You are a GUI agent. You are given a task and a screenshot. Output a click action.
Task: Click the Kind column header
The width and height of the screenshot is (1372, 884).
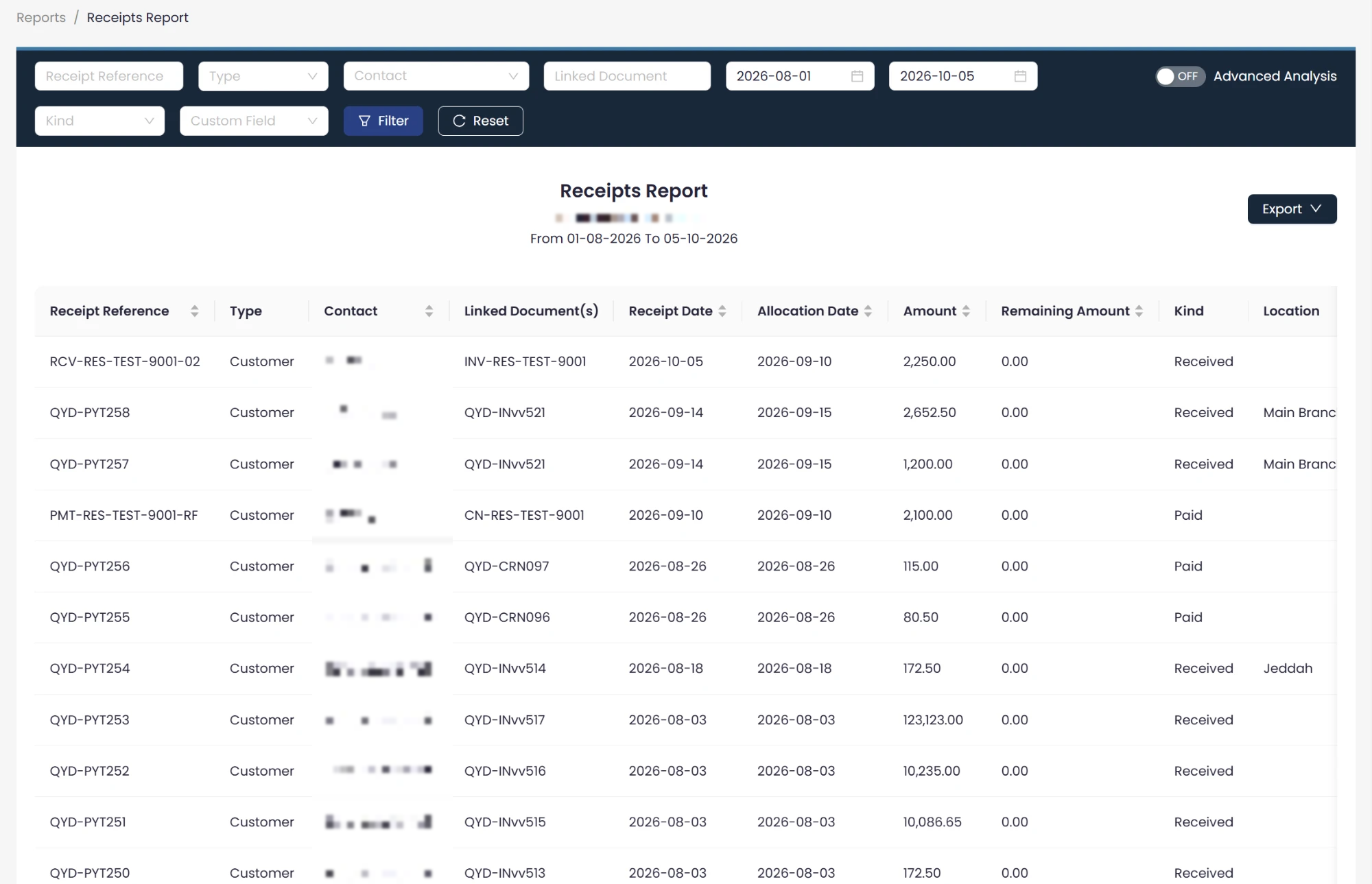point(1189,311)
